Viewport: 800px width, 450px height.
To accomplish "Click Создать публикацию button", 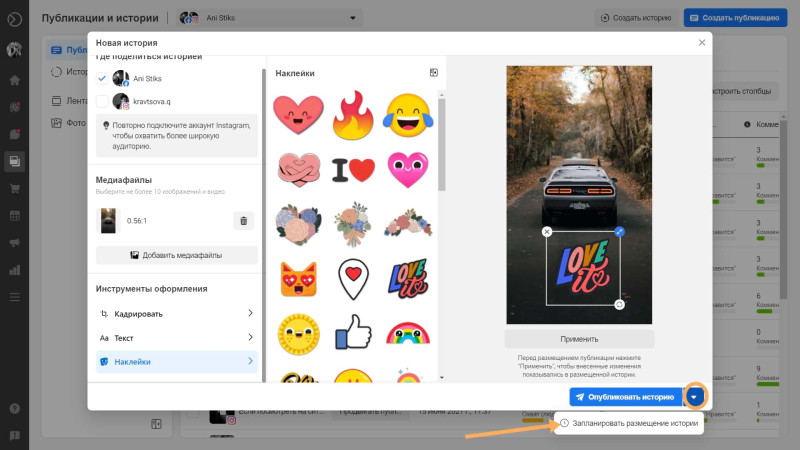I will click(735, 18).
